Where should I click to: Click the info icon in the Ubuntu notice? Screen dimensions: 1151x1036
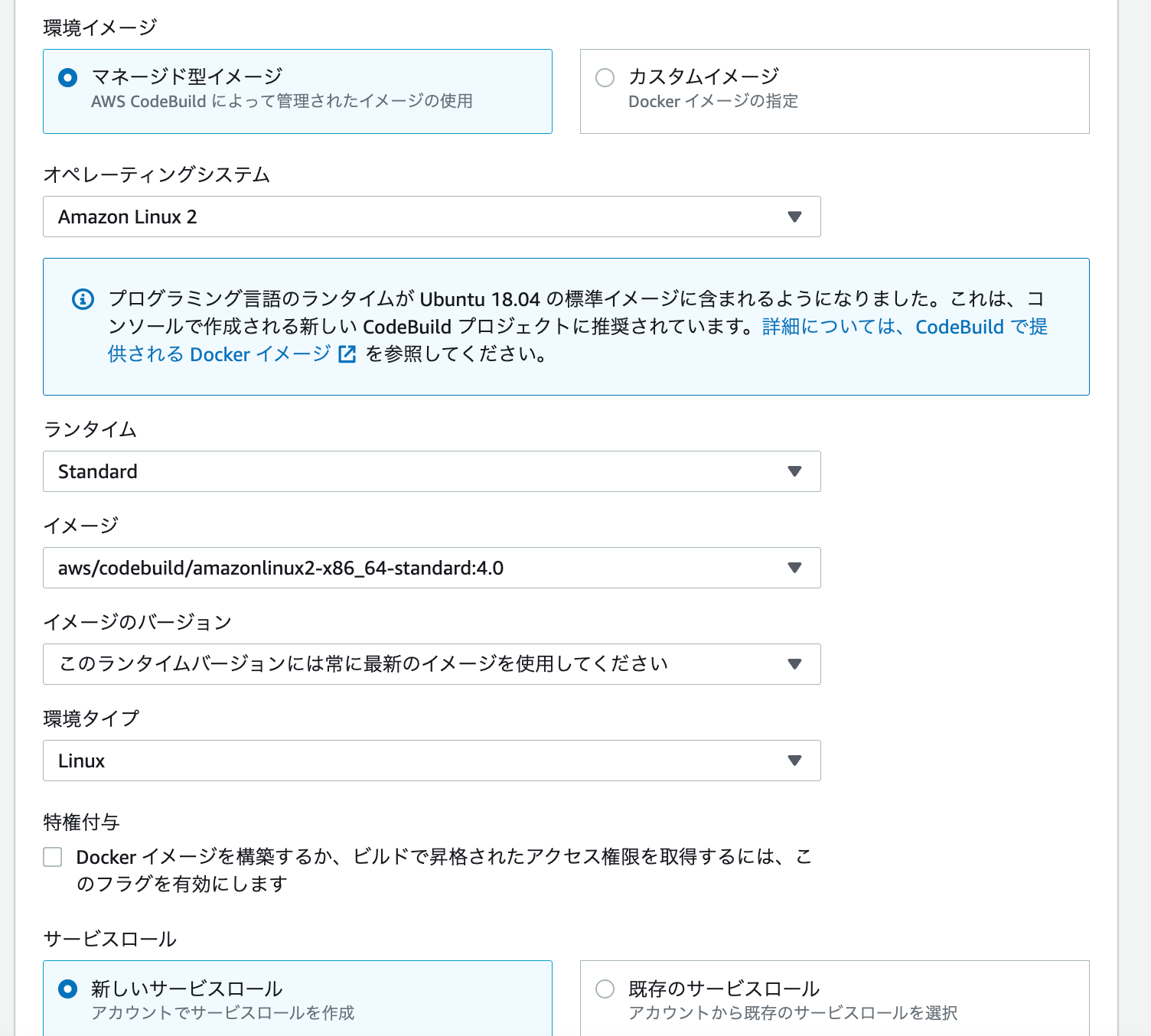point(83,299)
